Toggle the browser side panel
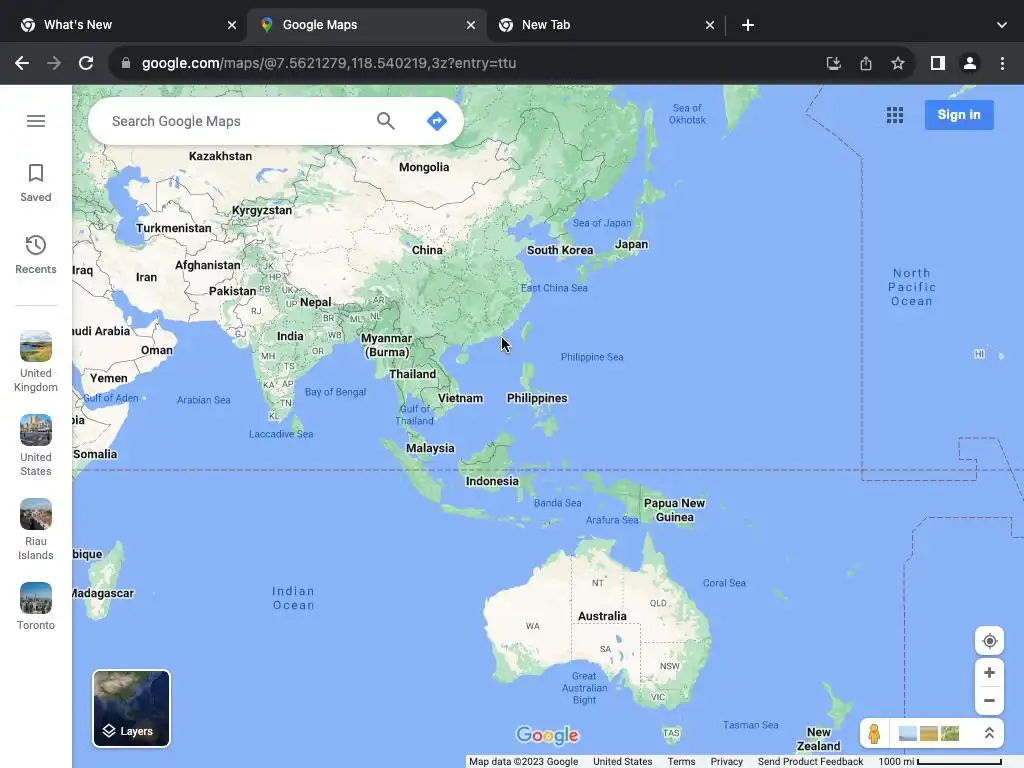Viewport: 1024px width, 768px height. (938, 63)
